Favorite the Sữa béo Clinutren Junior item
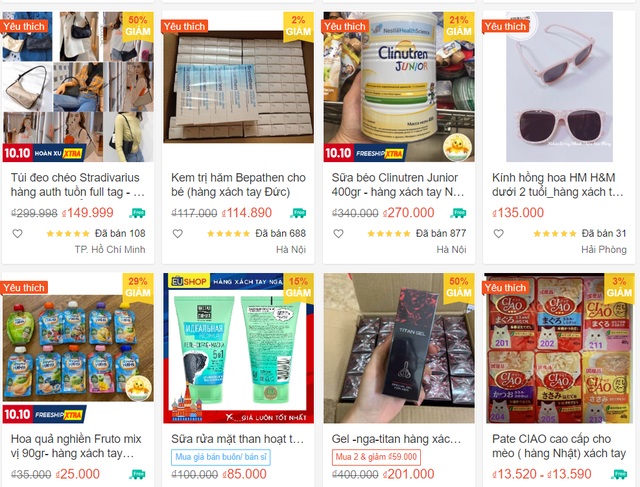The image size is (640, 487). [x=338, y=234]
